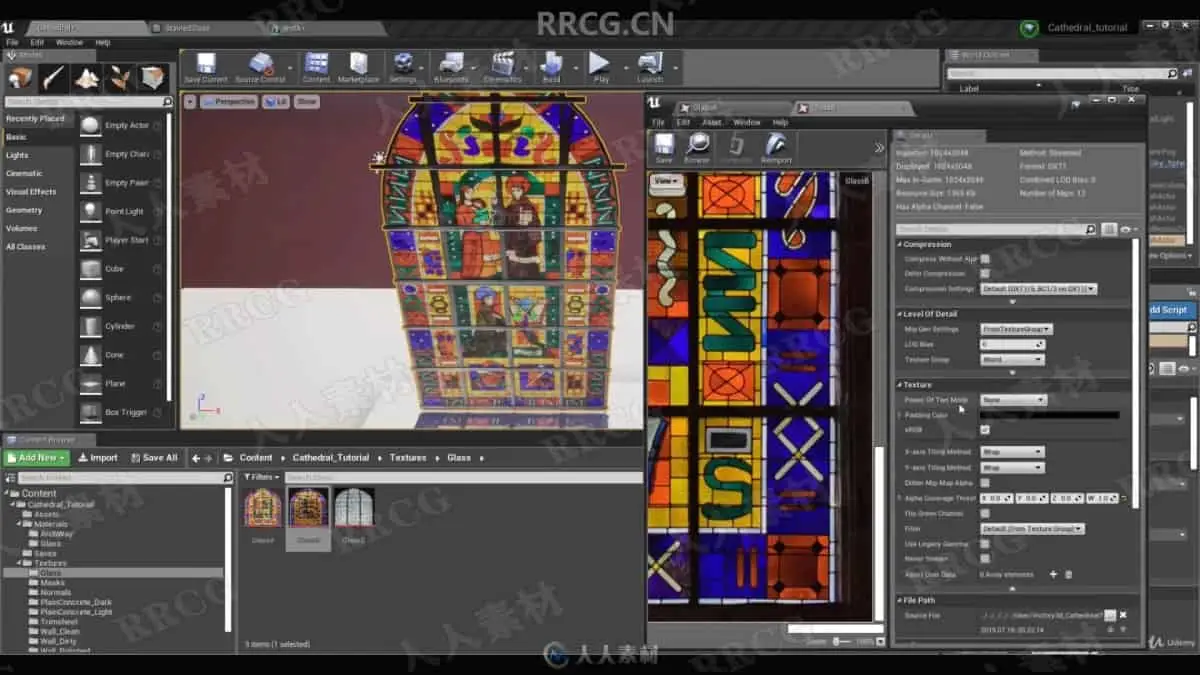Screen dimensions: 1200x675
Task: Open texture Filter dropdown
Action: [x=1032, y=528]
